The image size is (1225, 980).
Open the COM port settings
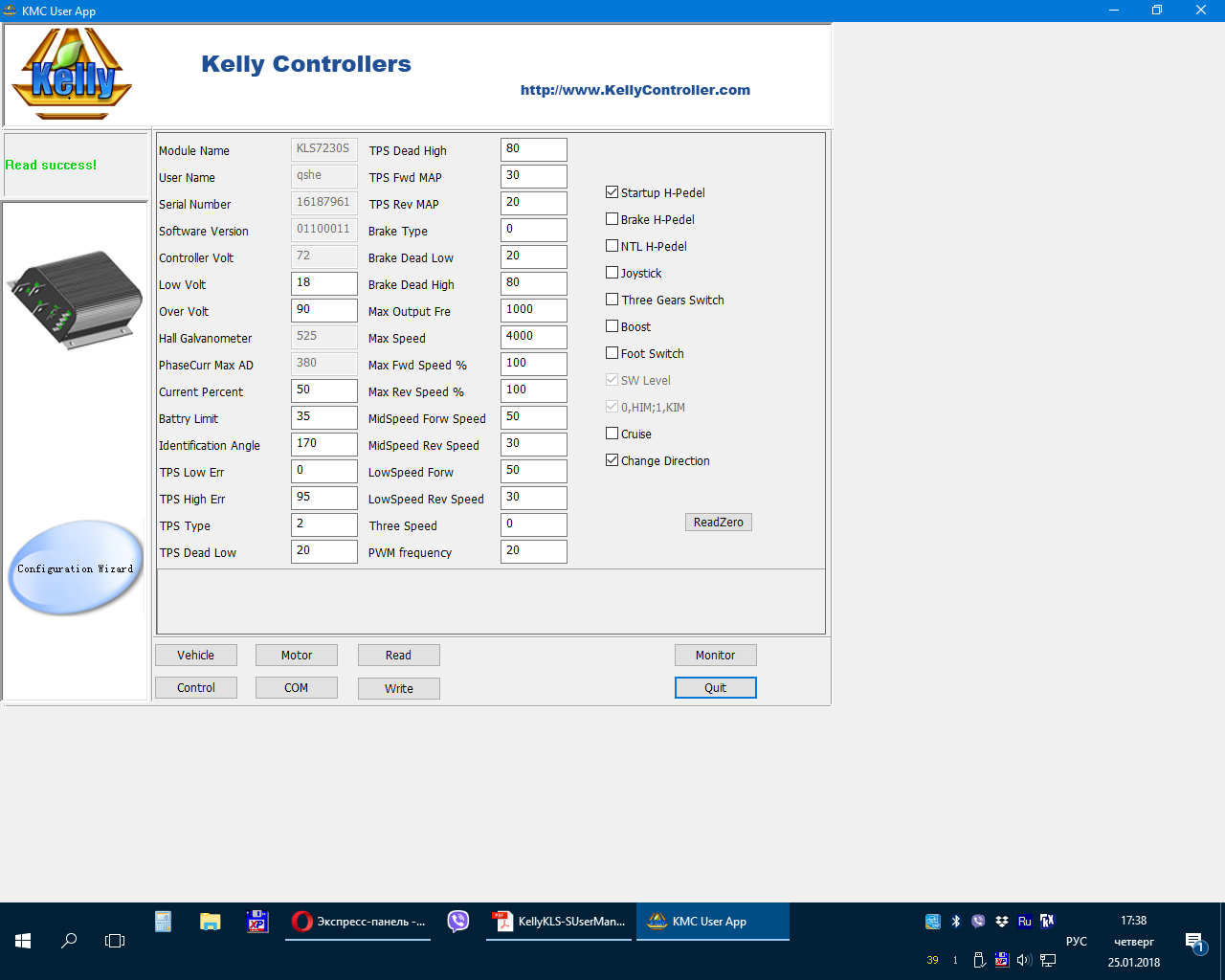click(x=297, y=688)
